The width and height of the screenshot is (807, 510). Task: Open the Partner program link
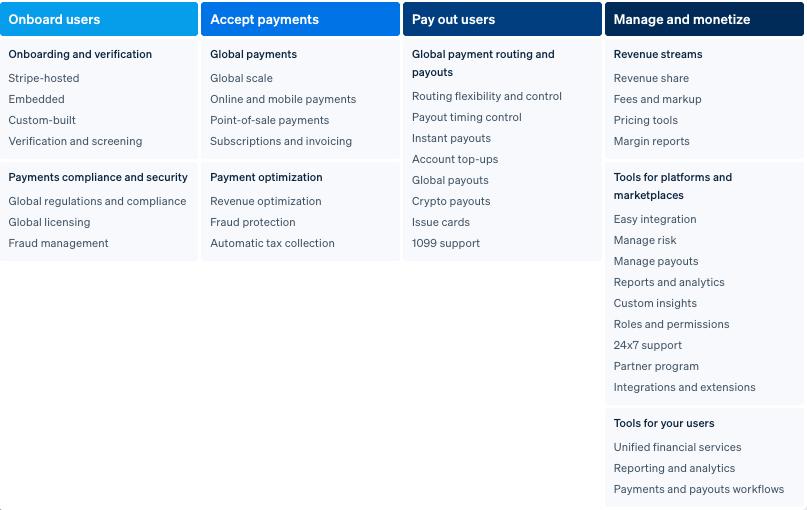(656, 366)
